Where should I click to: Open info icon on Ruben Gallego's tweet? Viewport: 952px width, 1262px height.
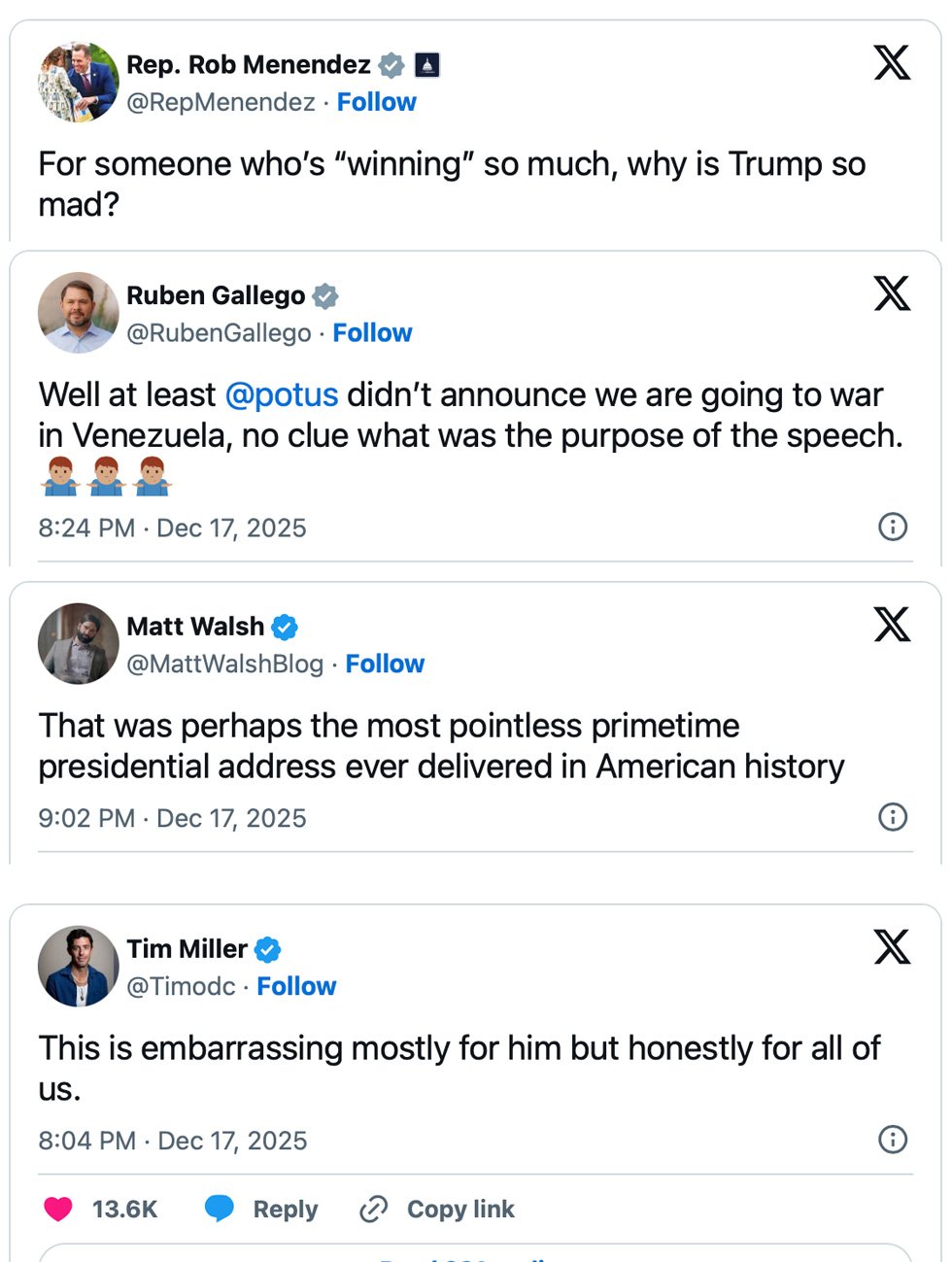(x=893, y=527)
